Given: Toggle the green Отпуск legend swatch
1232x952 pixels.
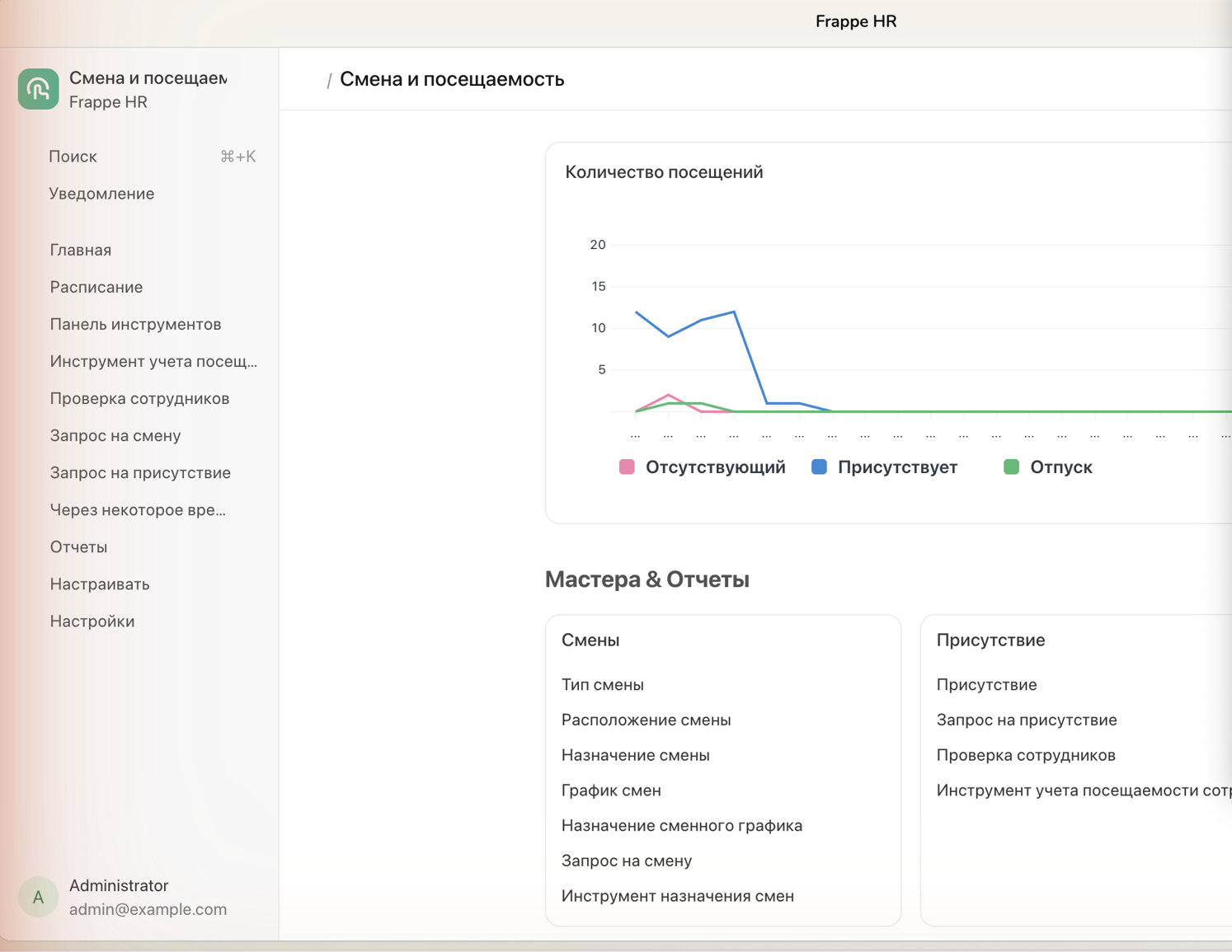Looking at the screenshot, I should pyautogui.click(x=1011, y=467).
